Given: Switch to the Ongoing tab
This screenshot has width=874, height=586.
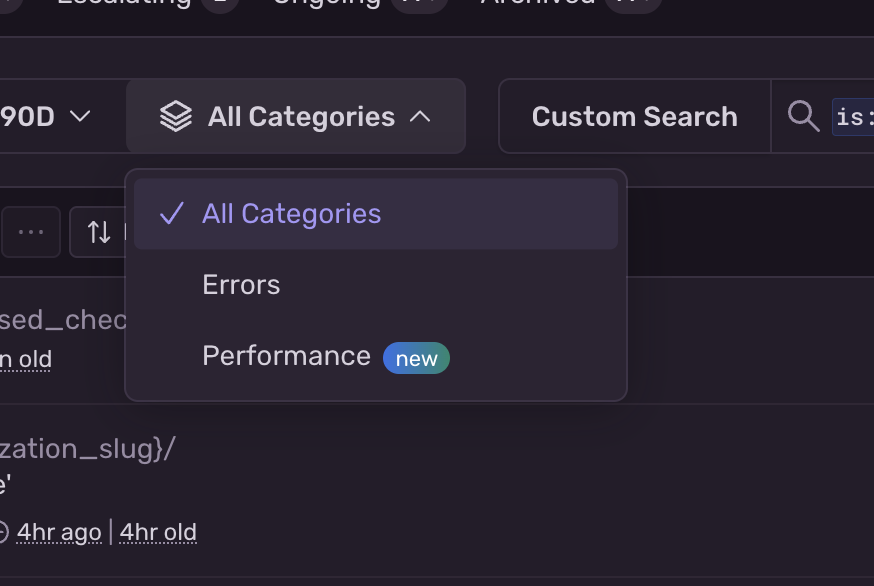Looking at the screenshot, I should coord(325,4).
